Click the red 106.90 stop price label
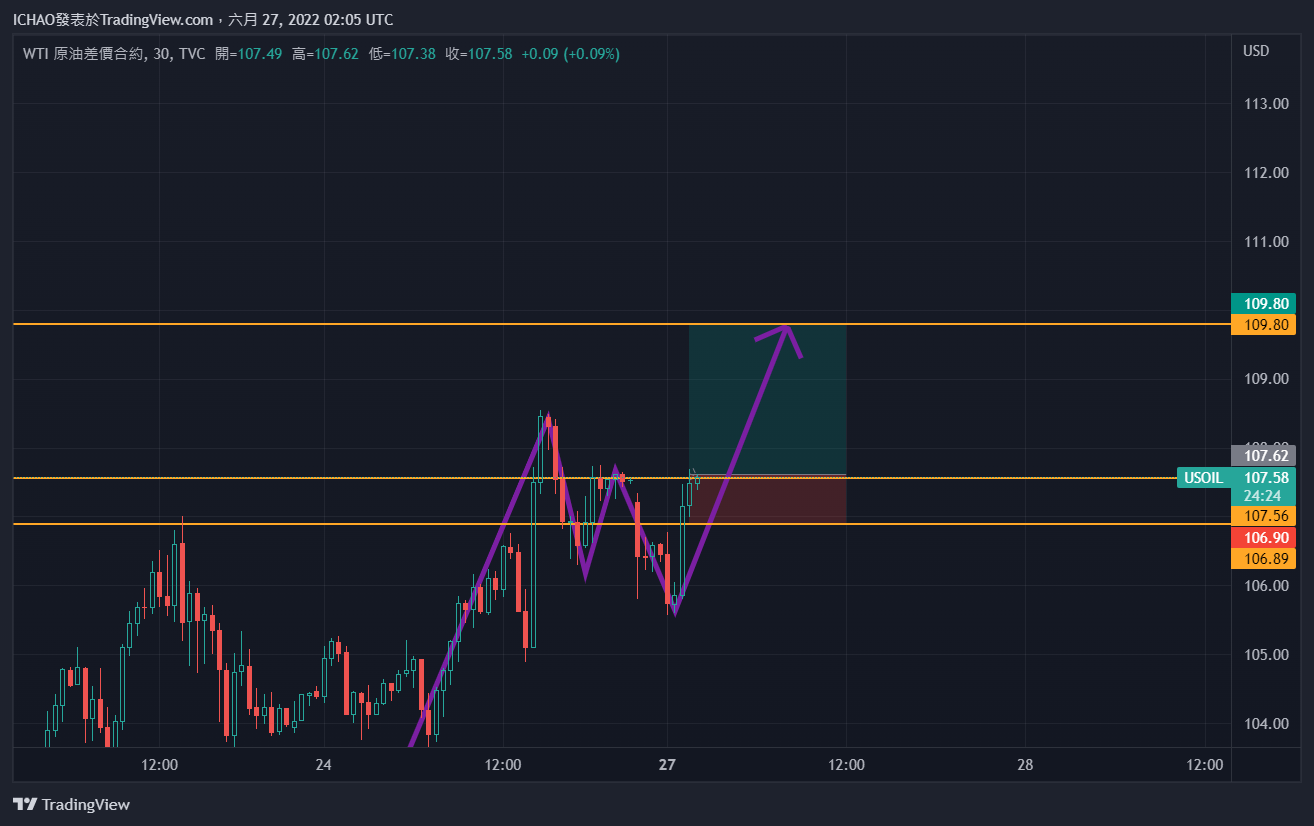Image resolution: width=1314 pixels, height=826 pixels. (1263, 538)
